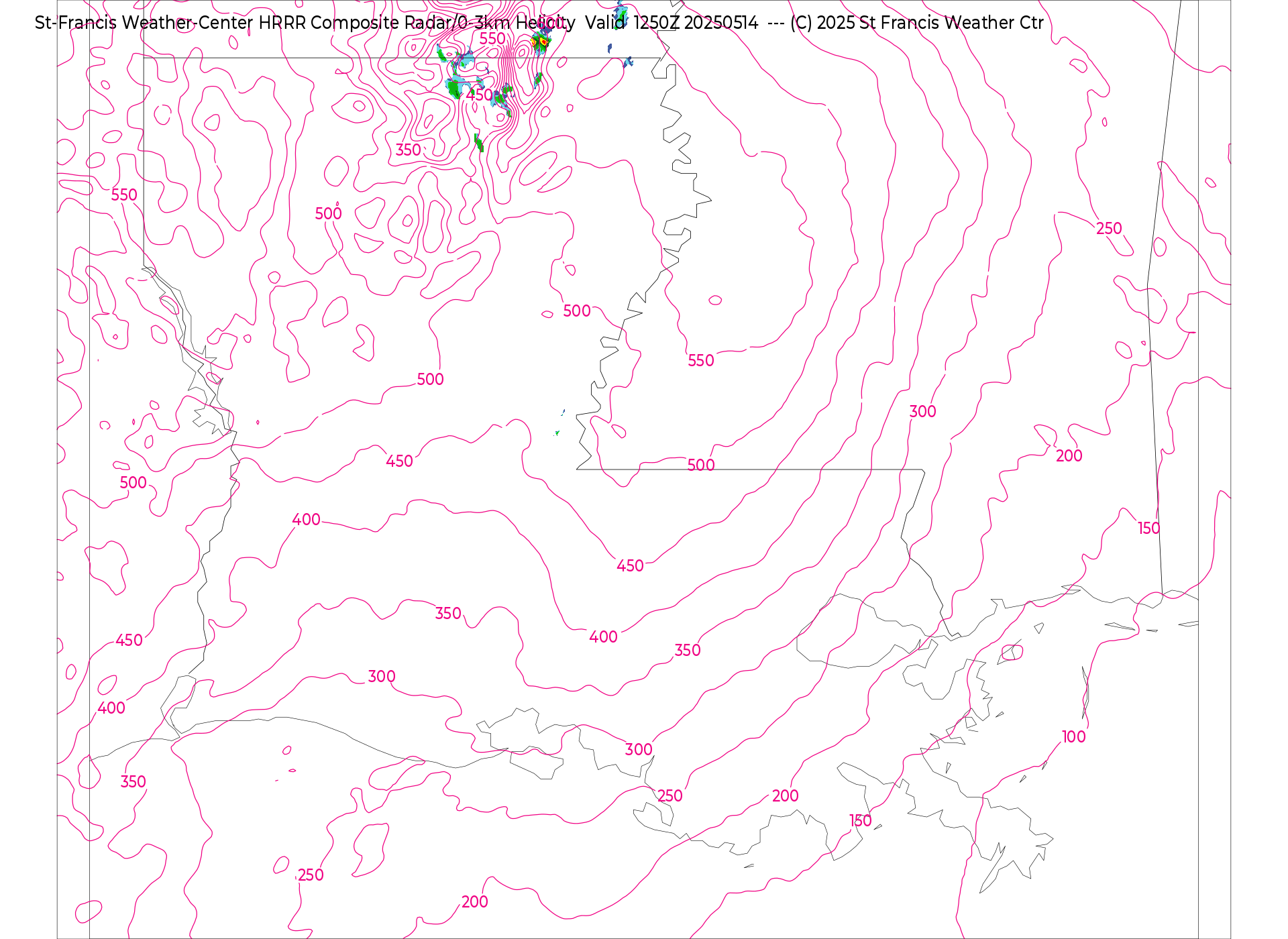
Task: Click "St-Francis Weather-Center" at the title start
Action: 144,23
